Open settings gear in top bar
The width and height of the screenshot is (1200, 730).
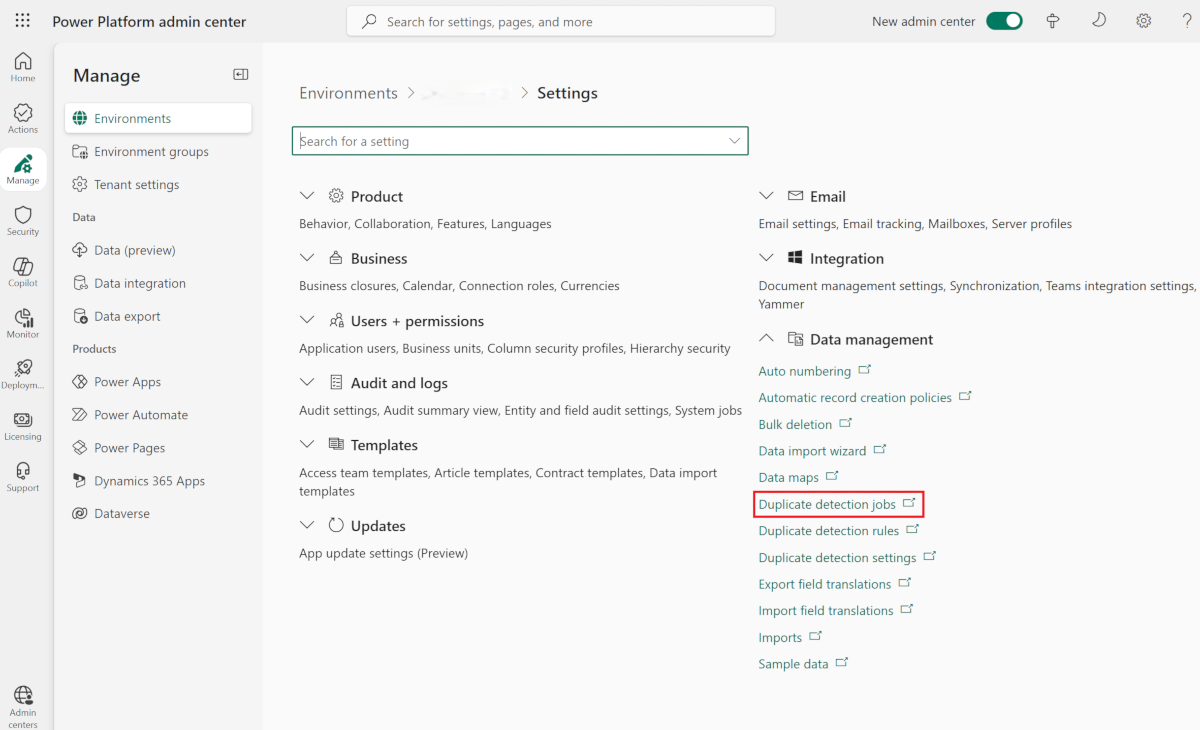(1144, 21)
